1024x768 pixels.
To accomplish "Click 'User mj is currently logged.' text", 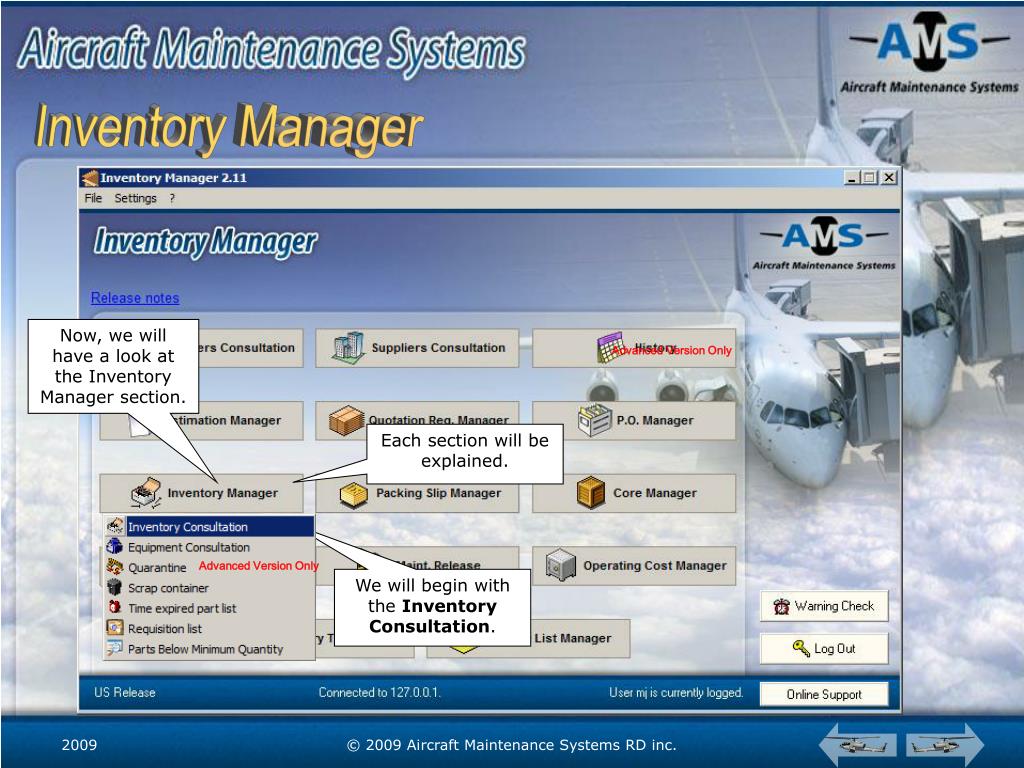I will click(676, 692).
